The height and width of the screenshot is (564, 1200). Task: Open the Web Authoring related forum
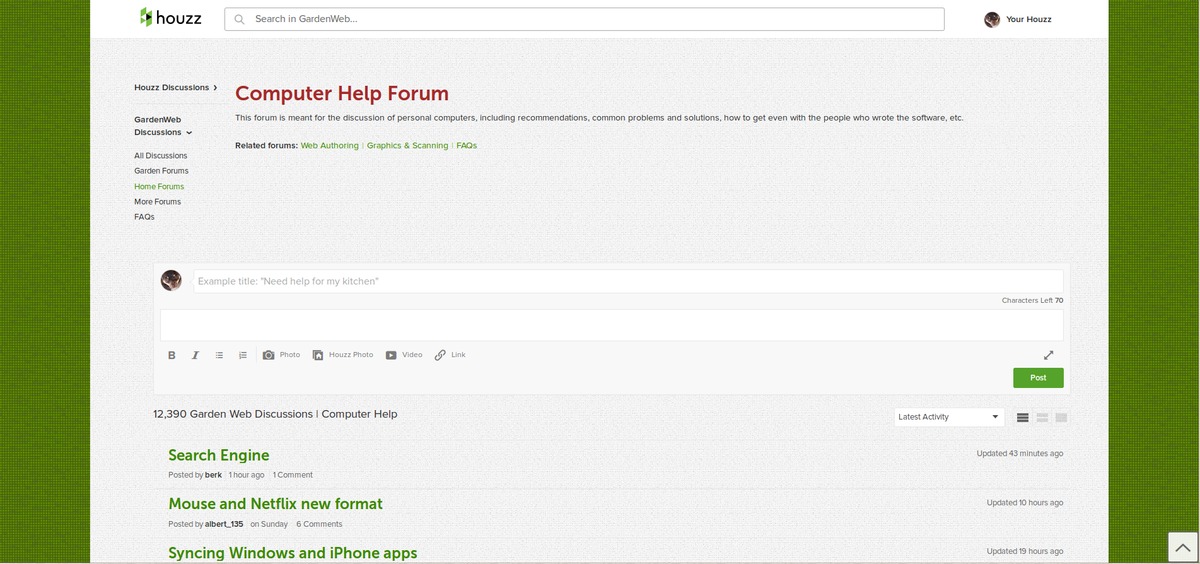tap(329, 146)
